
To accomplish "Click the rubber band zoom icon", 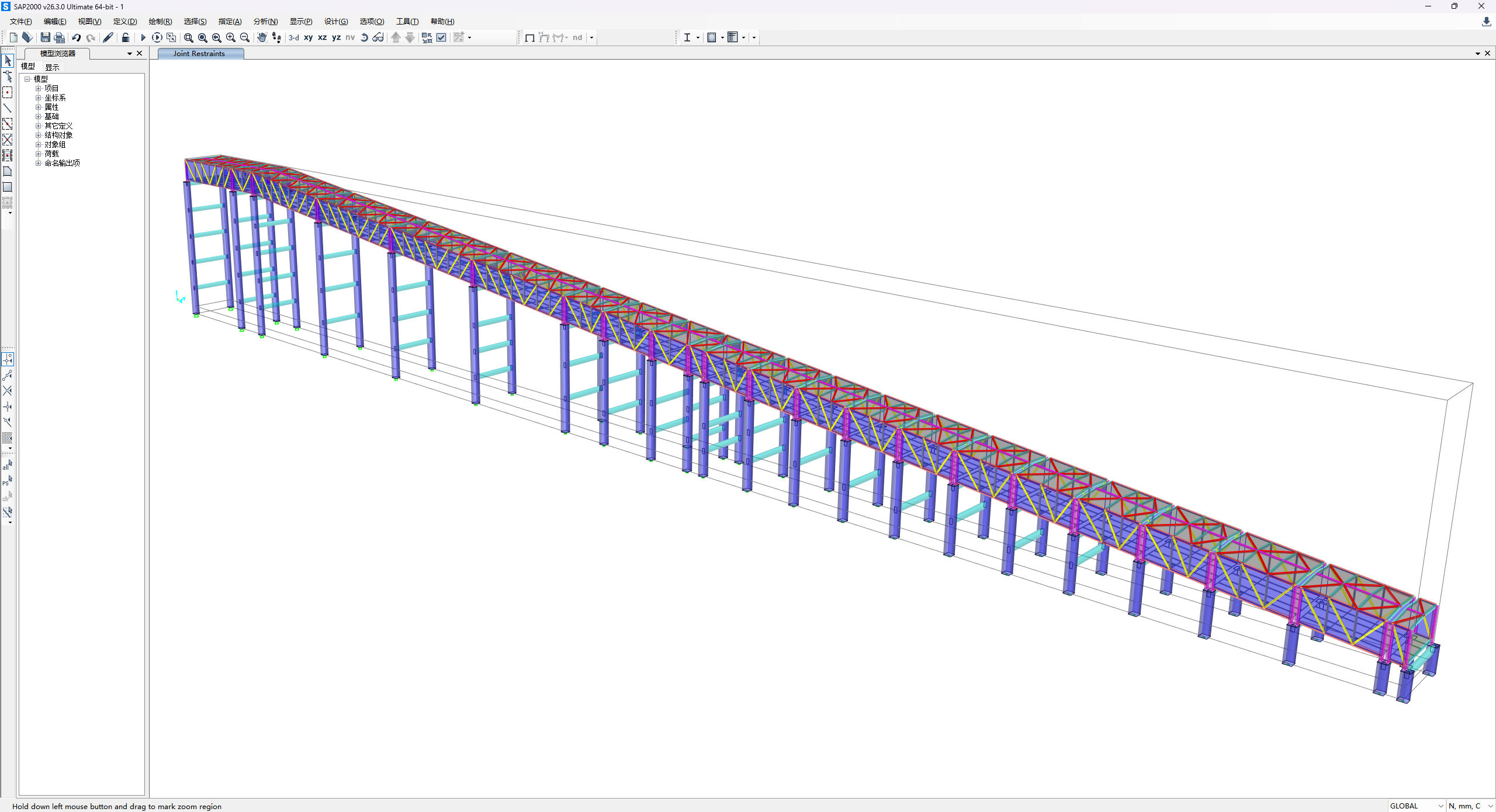I will pyautogui.click(x=188, y=37).
